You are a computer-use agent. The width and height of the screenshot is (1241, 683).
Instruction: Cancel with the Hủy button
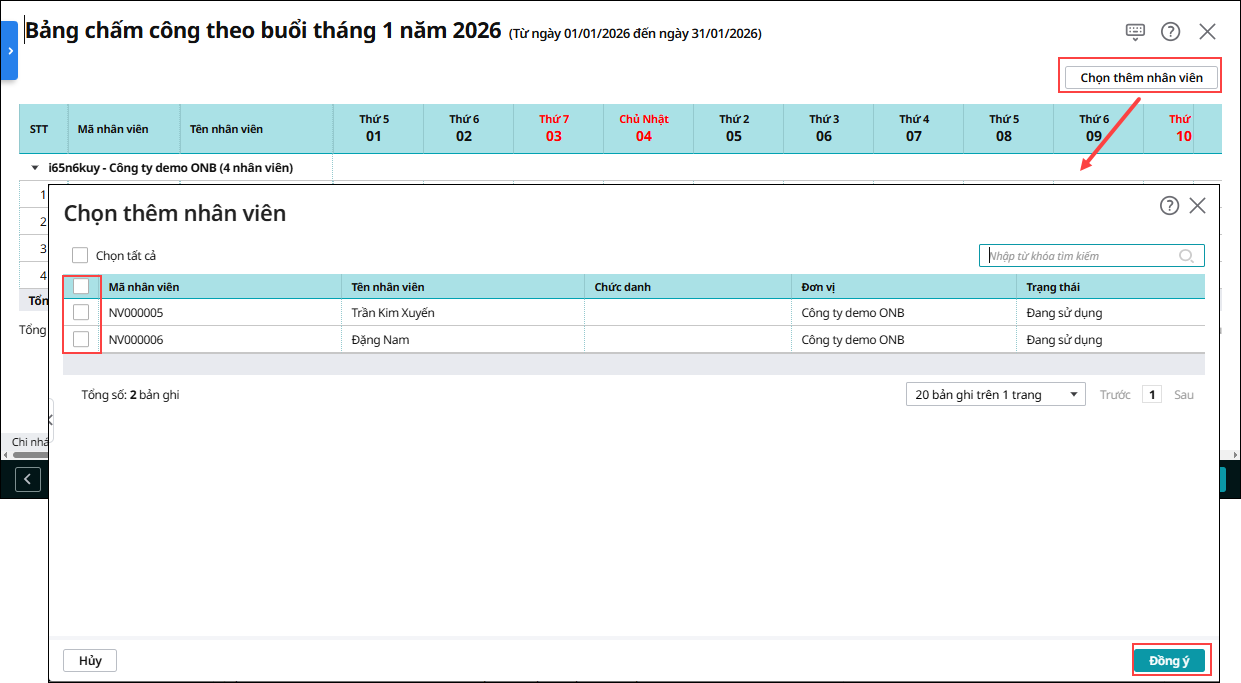tap(90, 660)
